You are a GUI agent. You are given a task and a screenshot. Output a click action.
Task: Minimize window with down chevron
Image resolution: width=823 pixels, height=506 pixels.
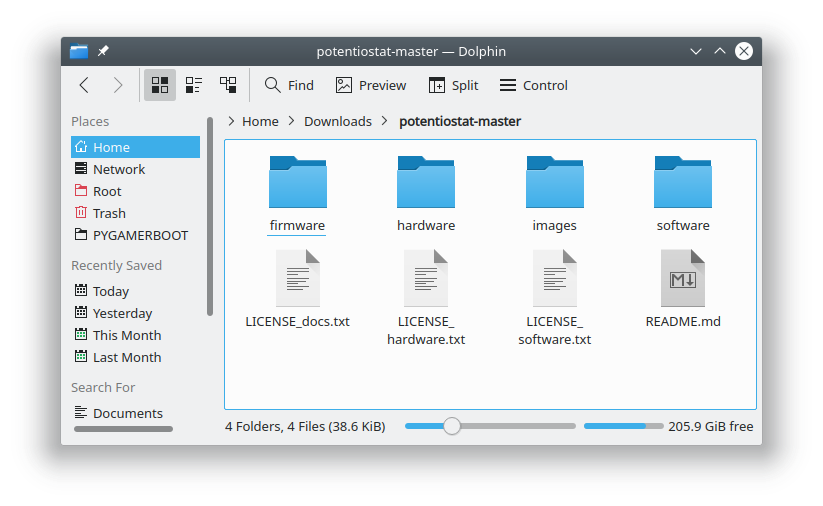click(695, 51)
